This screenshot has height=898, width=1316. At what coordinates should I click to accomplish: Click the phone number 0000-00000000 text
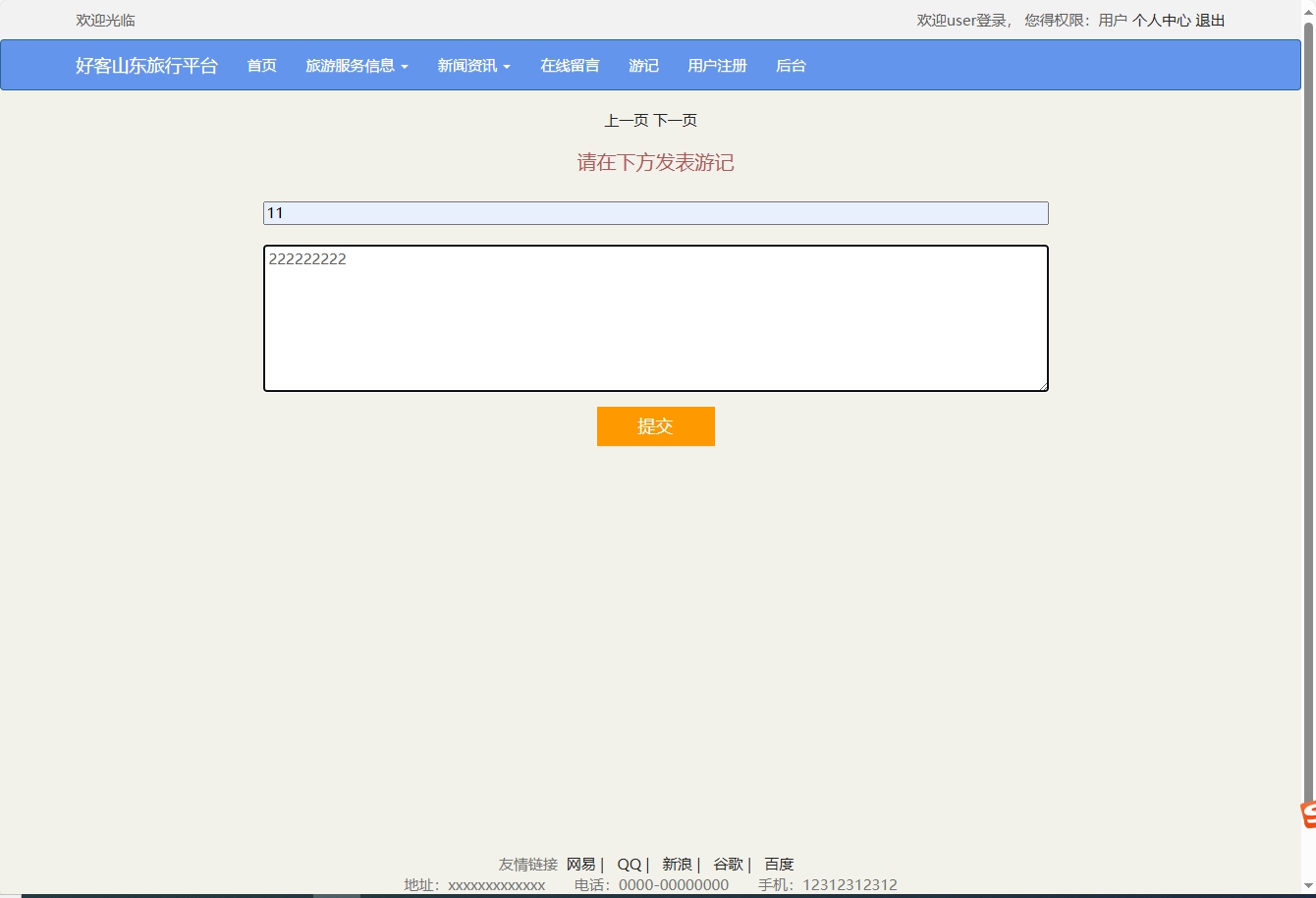click(674, 885)
